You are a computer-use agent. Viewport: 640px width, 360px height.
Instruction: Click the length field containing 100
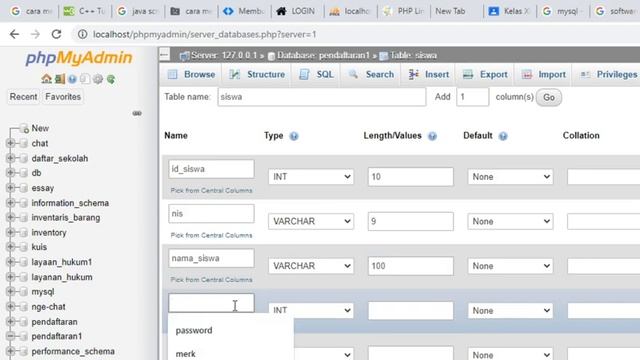(x=410, y=266)
